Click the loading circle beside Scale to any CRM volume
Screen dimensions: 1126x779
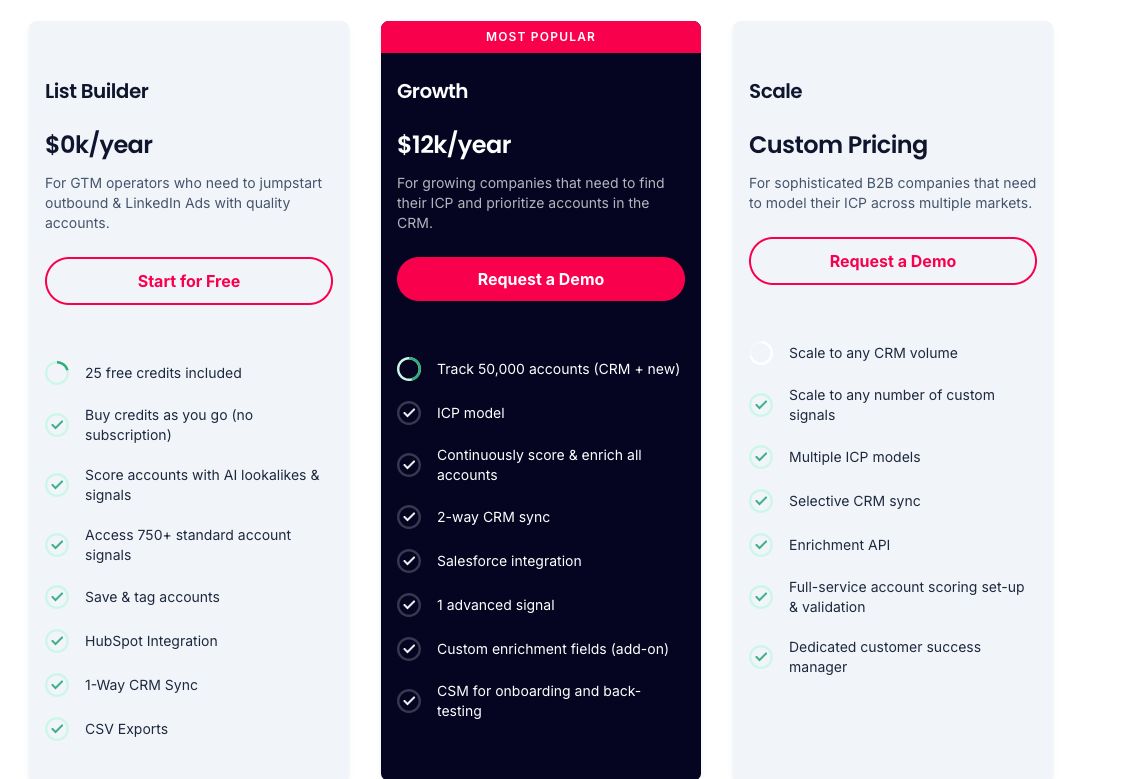[761, 353]
